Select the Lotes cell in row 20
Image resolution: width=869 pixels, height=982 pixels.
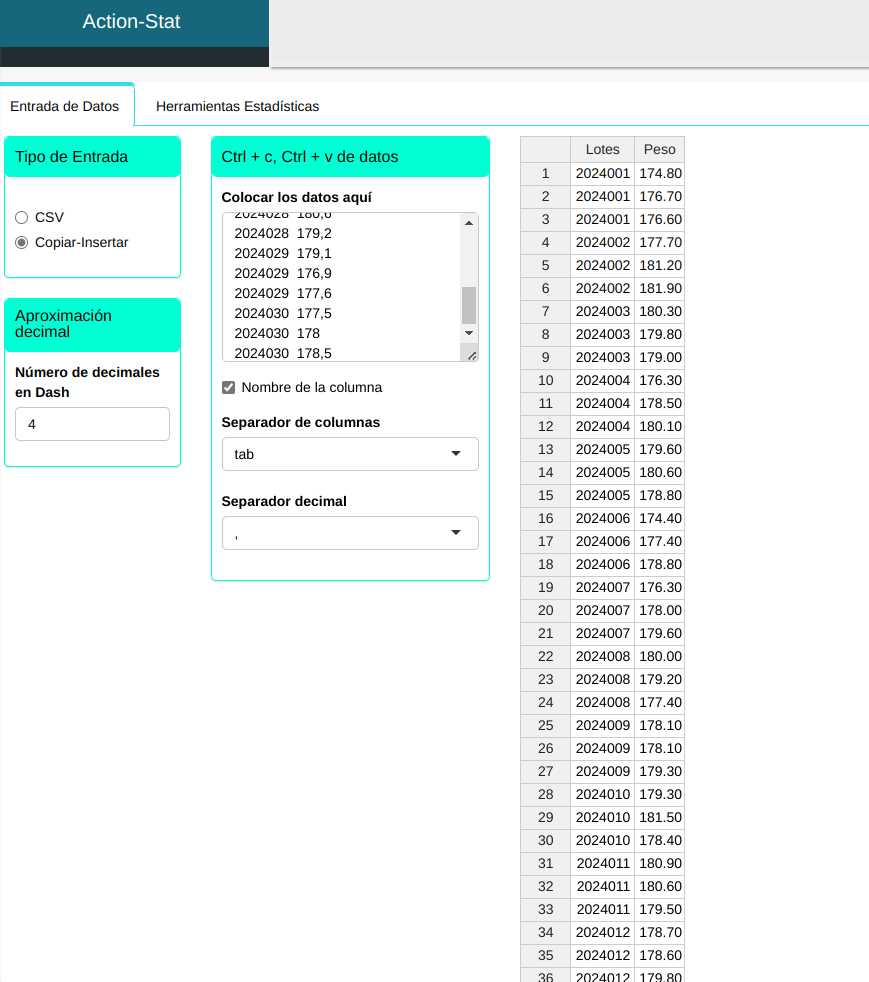coord(602,610)
